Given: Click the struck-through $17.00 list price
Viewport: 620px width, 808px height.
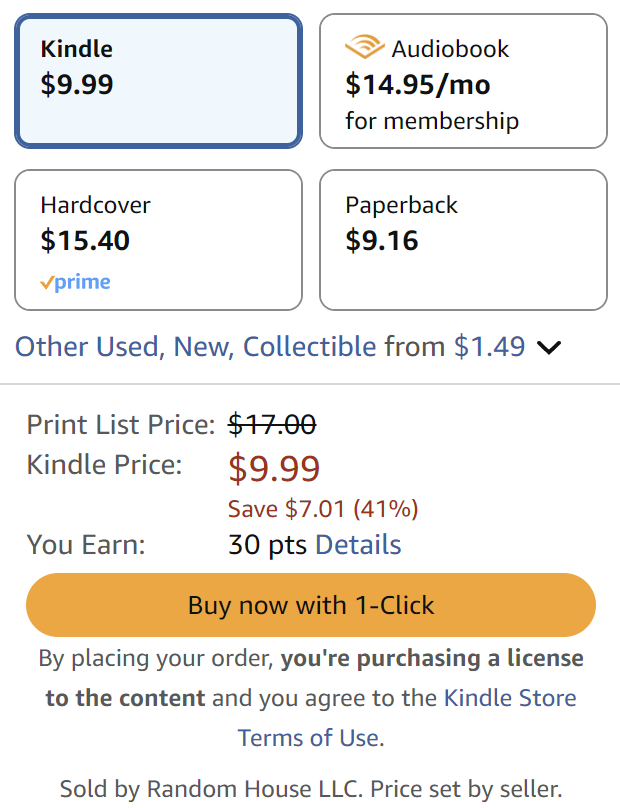Looking at the screenshot, I should [272, 425].
